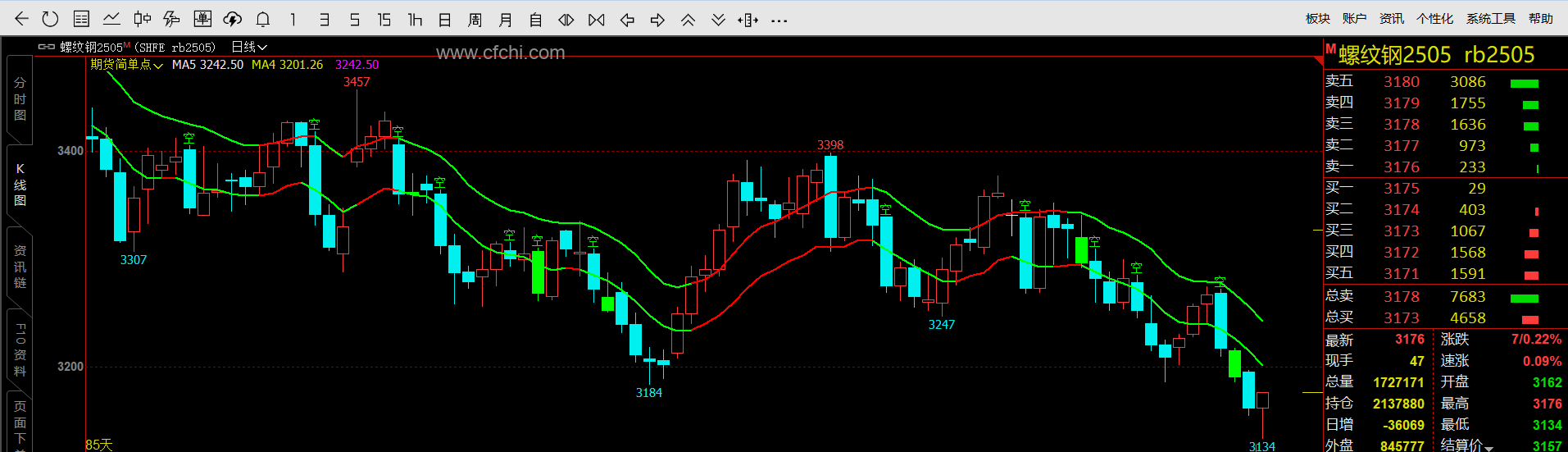Click the 3184 low price marker
Screen dimensions: 1568x452
point(649,393)
